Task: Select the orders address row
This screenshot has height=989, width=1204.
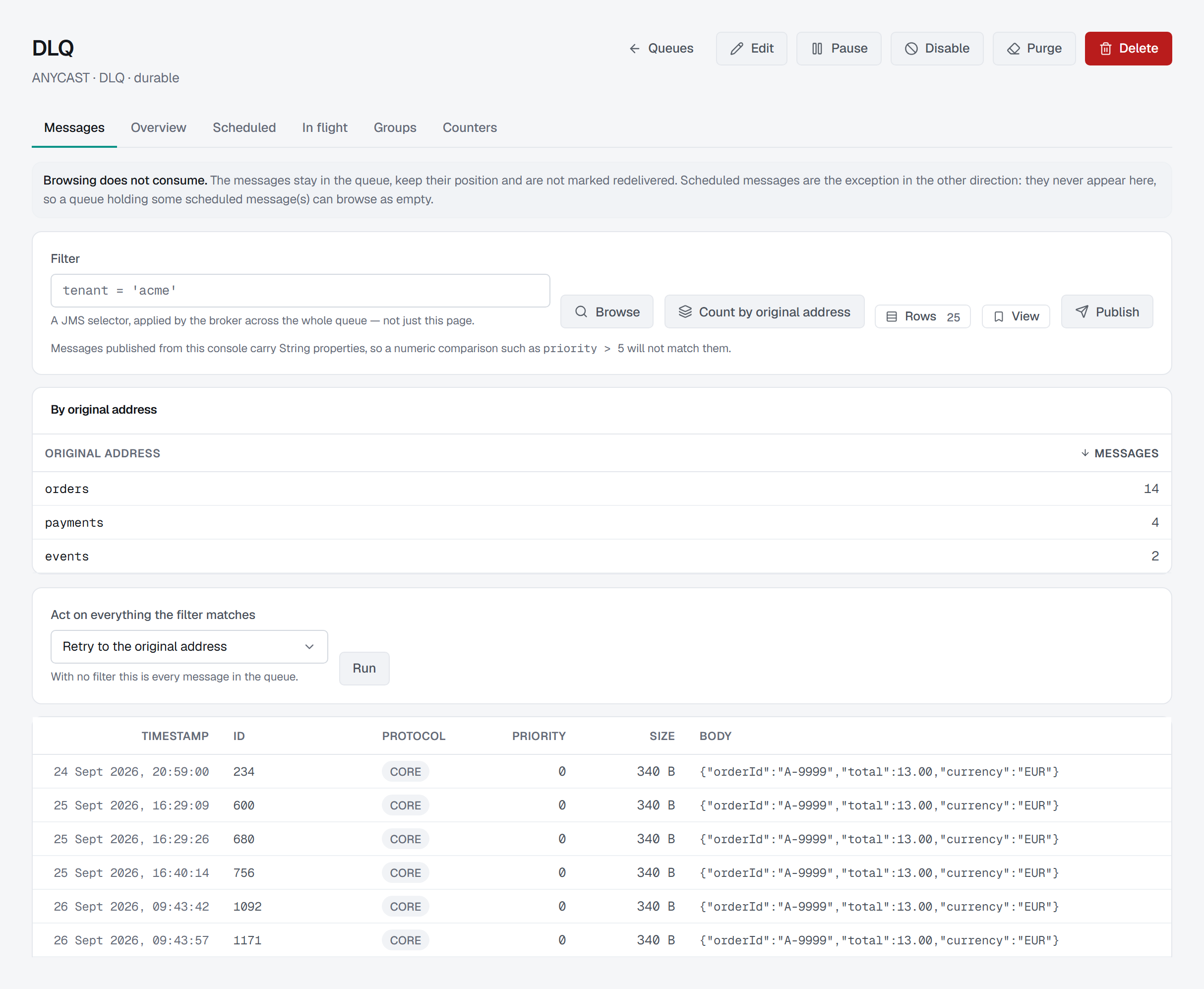Action: point(602,489)
